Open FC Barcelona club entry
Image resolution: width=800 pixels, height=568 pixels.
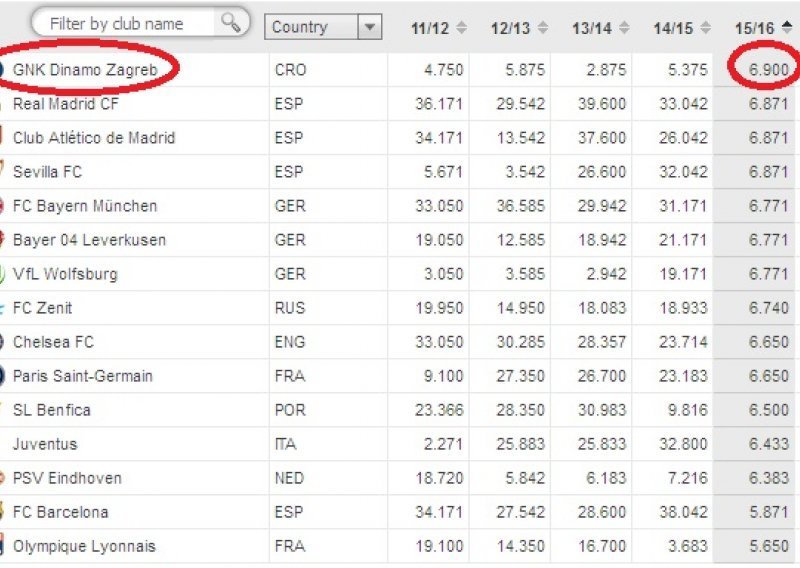[x=60, y=512]
